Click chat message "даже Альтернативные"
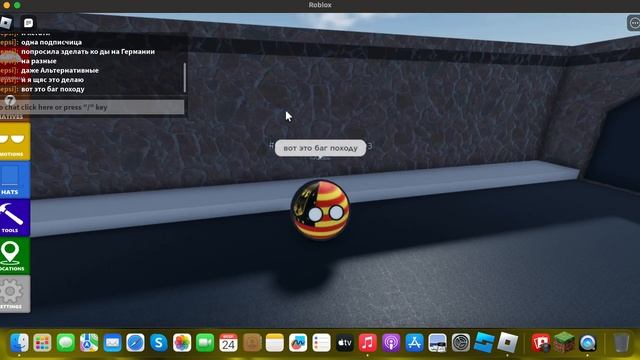This screenshot has width=640, height=360. click(60, 70)
